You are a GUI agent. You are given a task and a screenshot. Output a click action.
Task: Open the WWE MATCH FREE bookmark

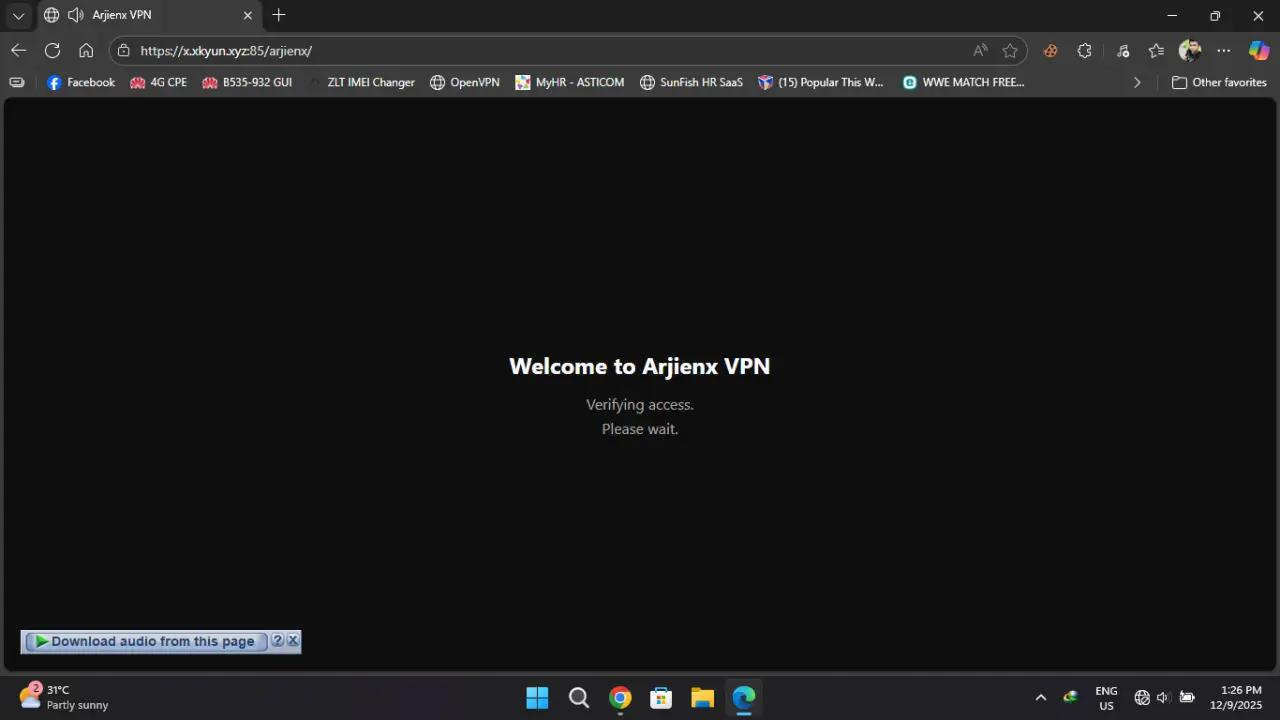click(x=964, y=82)
